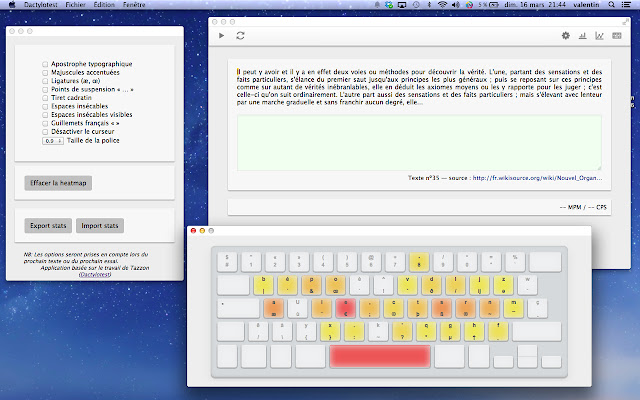Show line graph progress icon

point(599,36)
